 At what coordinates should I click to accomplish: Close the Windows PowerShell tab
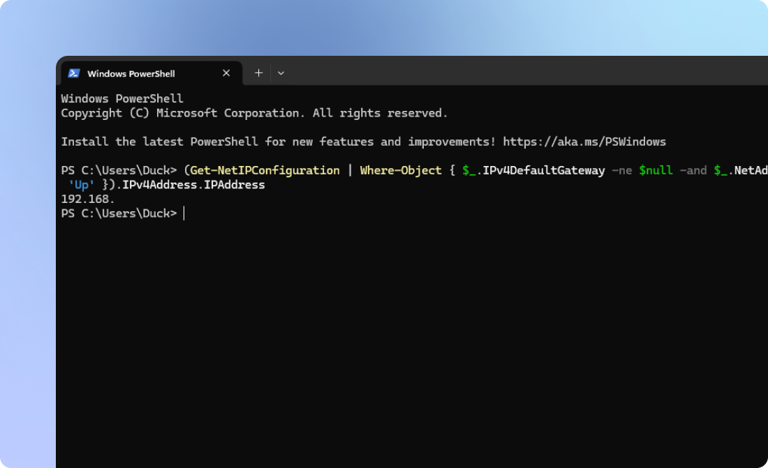tap(226, 73)
